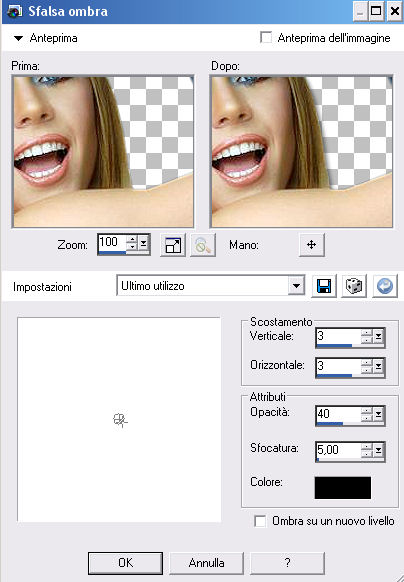Screen dimensions: 404x582
Task: Confirm the shadow with the OK button
Action: (126, 563)
